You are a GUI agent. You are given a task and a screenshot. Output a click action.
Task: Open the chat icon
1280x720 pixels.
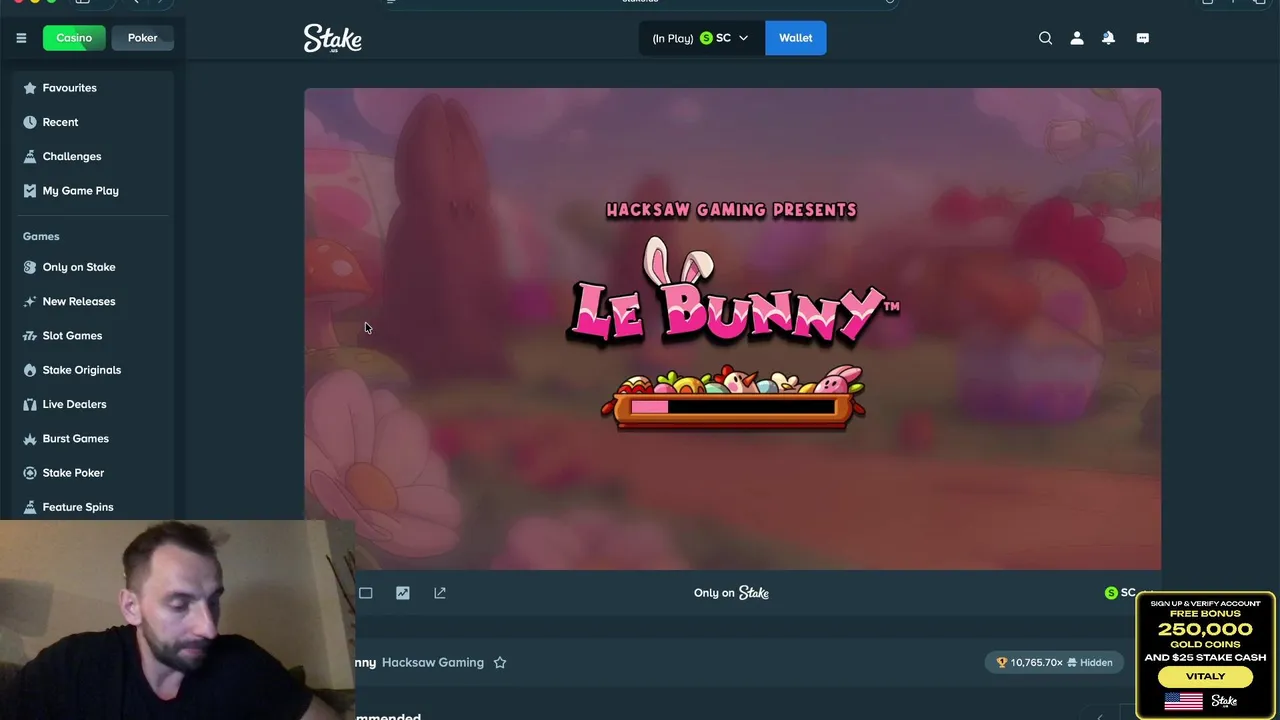(x=1143, y=38)
